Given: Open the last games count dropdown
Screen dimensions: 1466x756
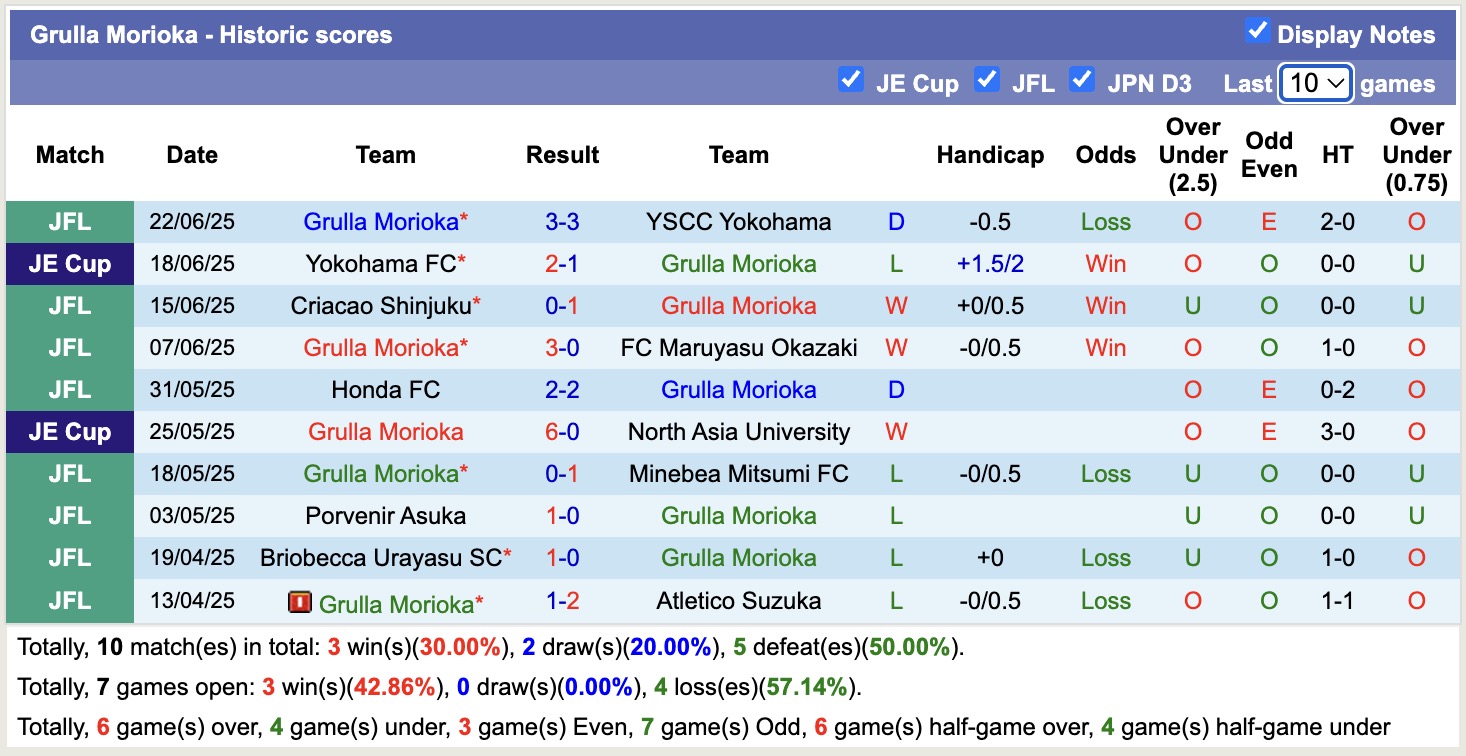Looking at the screenshot, I should coord(1315,84).
